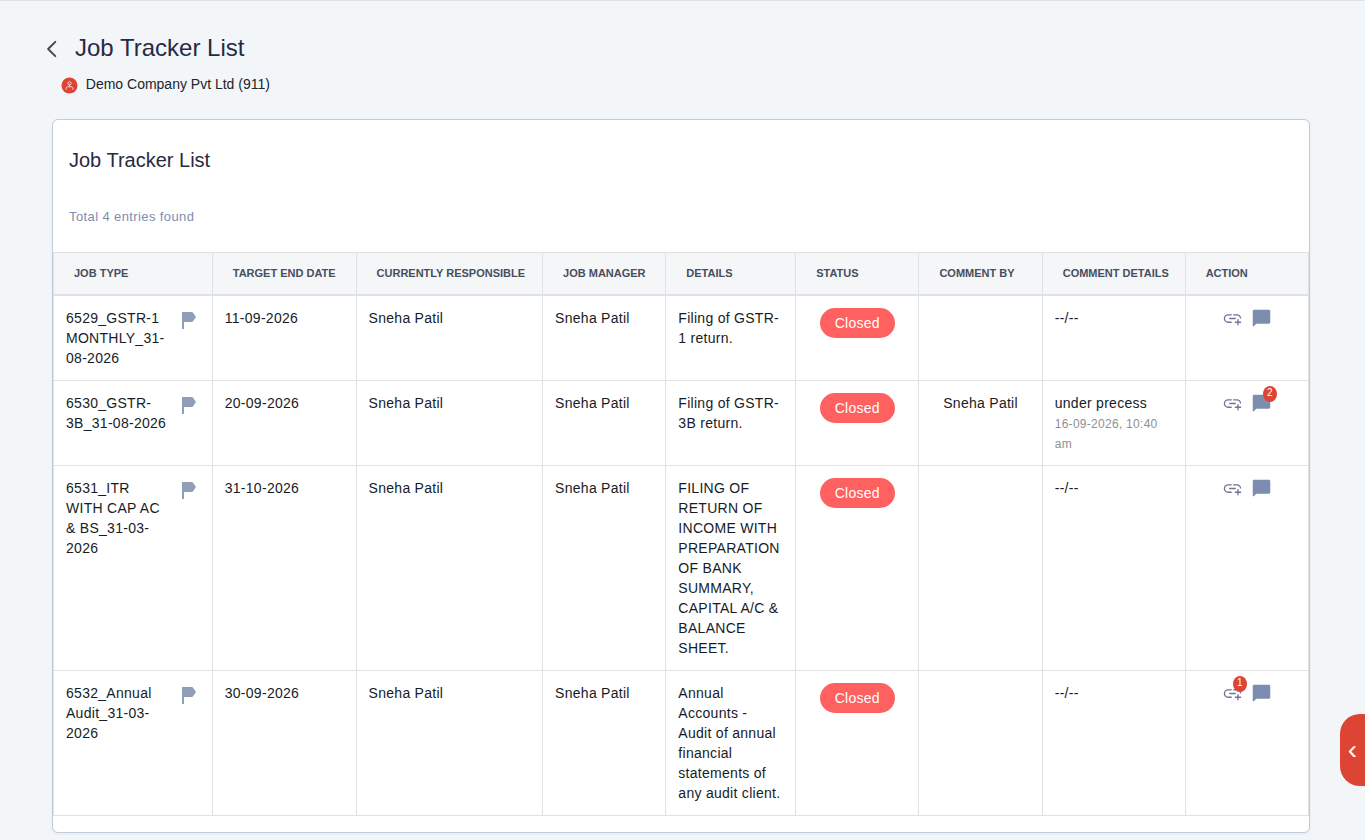Screen dimensions: 1365x840
Task: Click job name 6529_GSTR-1 MONTHLY_31-08-2026
Action: coord(116,338)
